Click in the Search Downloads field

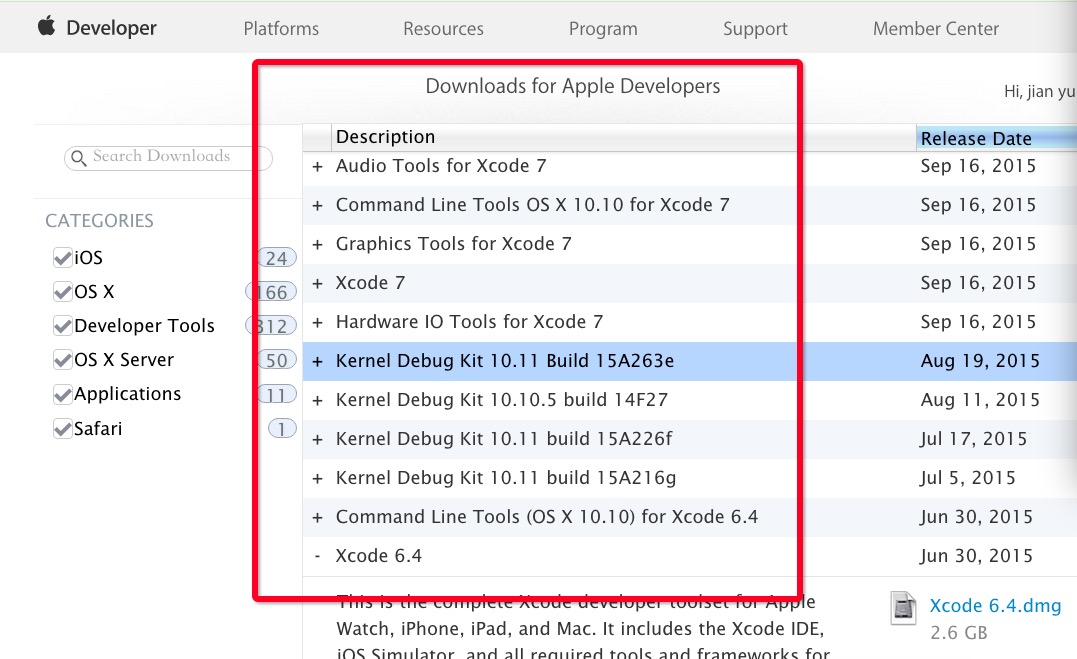click(x=168, y=157)
